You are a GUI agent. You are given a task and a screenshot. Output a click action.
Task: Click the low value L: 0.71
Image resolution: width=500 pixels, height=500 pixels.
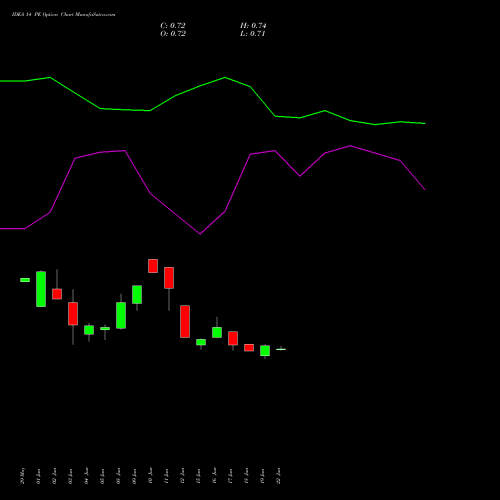pyautogui.click(x=252, y=34)
